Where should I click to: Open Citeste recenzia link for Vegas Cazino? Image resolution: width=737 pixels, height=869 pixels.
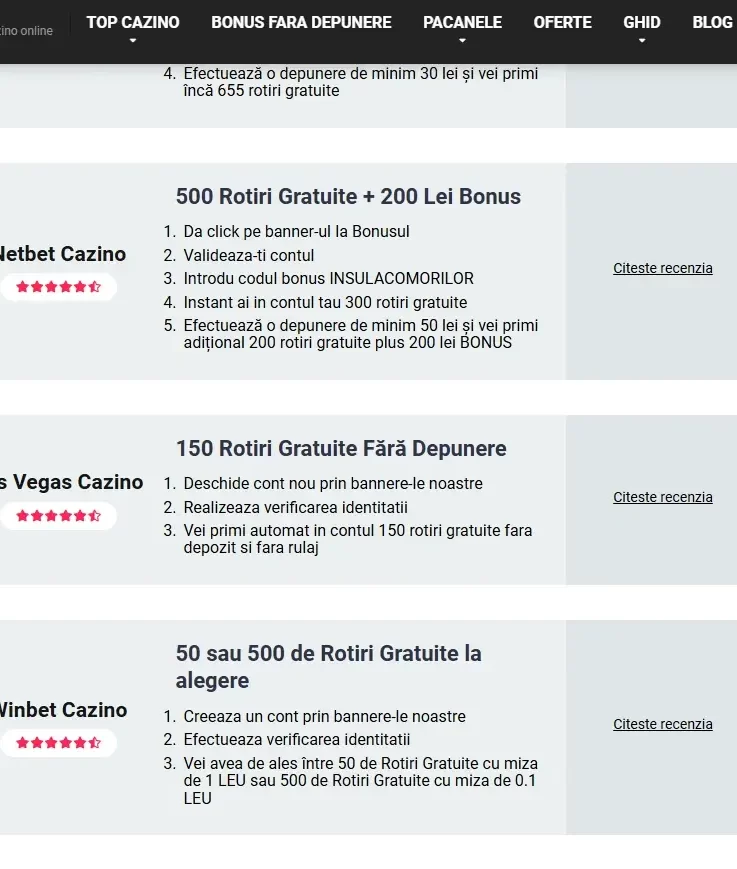[x=663, y=497]
